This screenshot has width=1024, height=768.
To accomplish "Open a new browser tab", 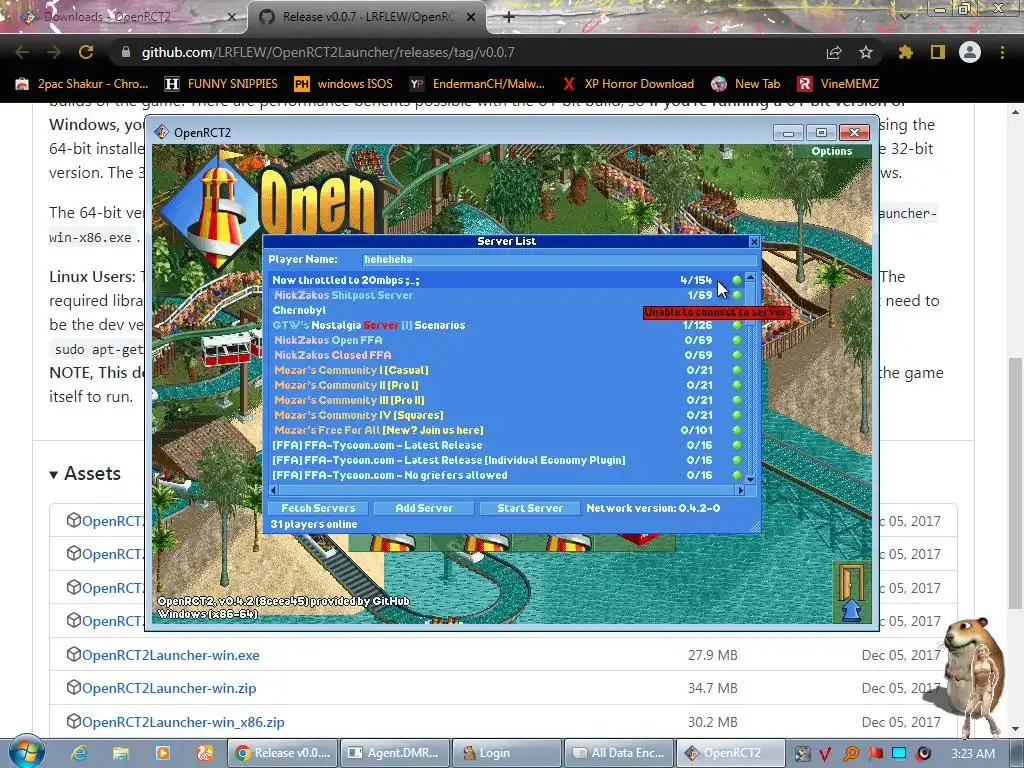I will point(509,17).
